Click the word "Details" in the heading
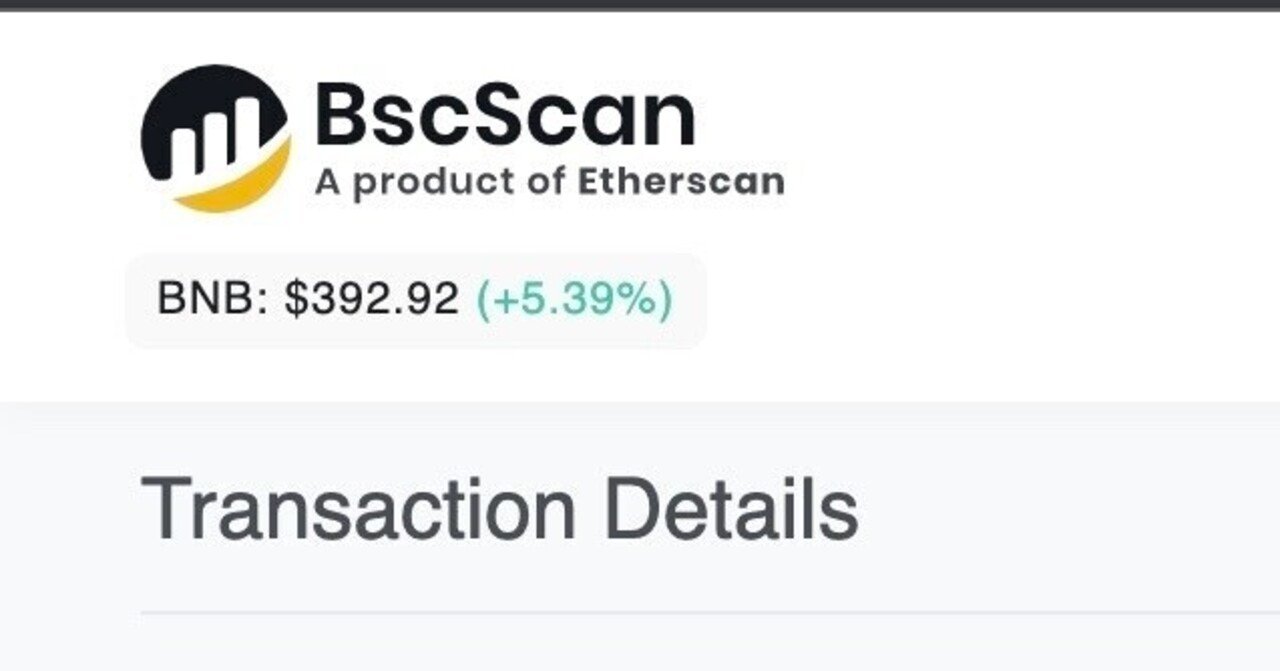Image resolution: width=1280 pixels, height=671 pixels. [x=731, y=510]
